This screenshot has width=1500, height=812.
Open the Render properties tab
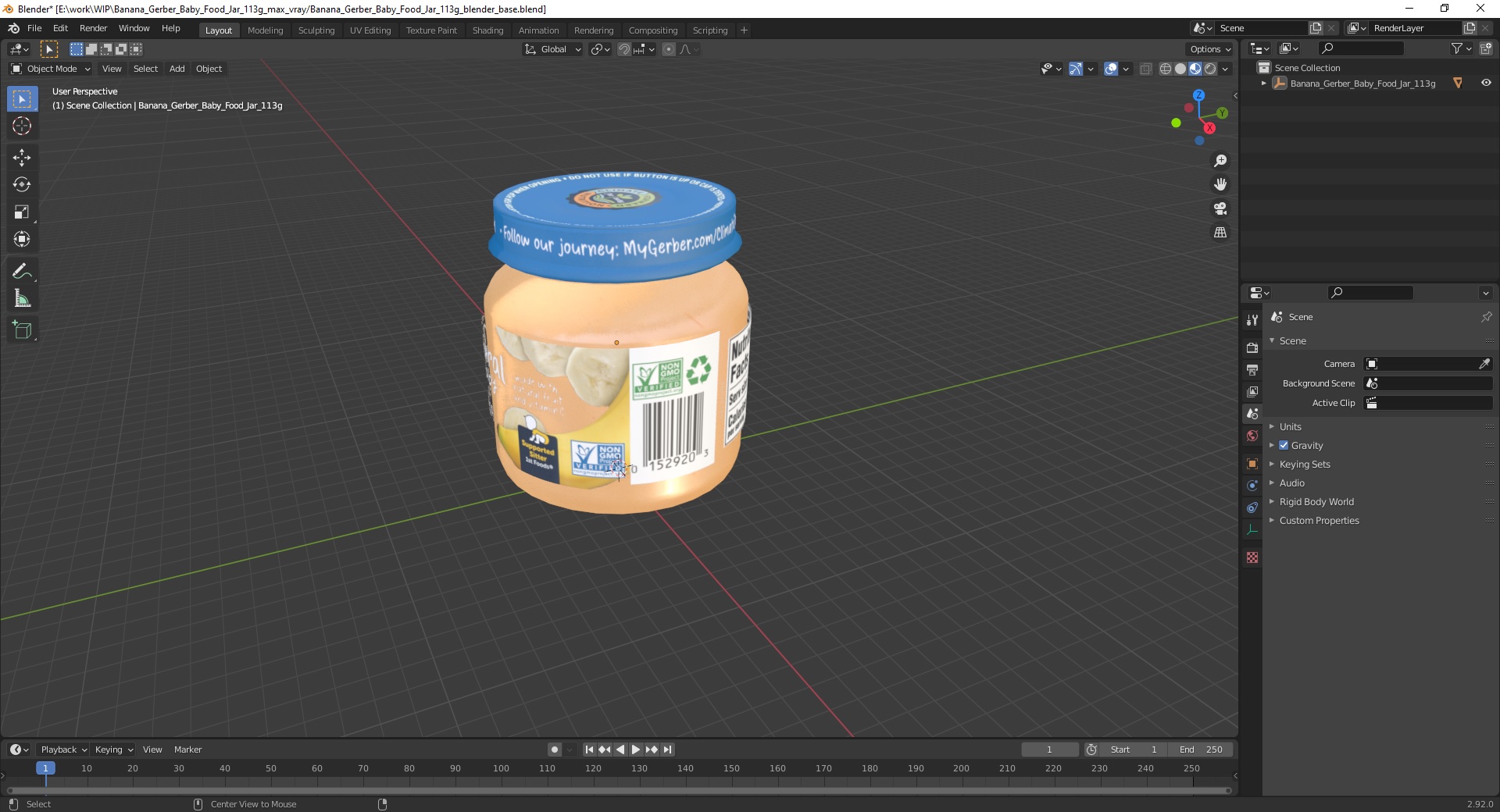click(1252, 347)
